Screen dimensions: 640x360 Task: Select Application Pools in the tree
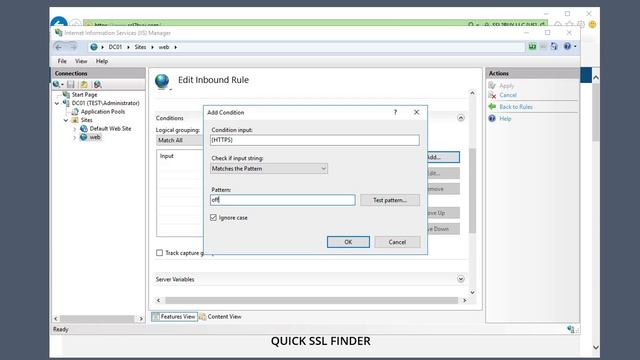[x=102, y=111]
